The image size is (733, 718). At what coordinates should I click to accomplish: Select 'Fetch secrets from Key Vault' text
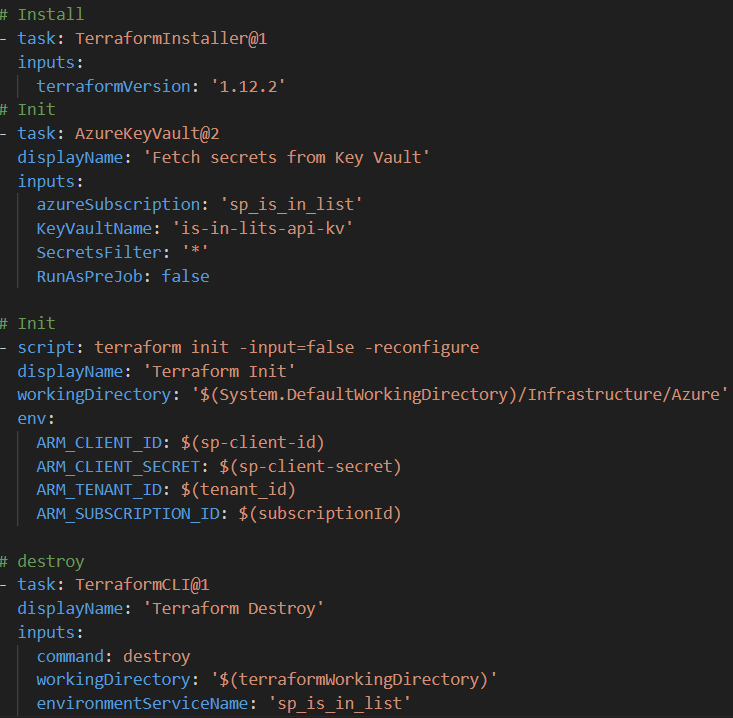[287, 158]
